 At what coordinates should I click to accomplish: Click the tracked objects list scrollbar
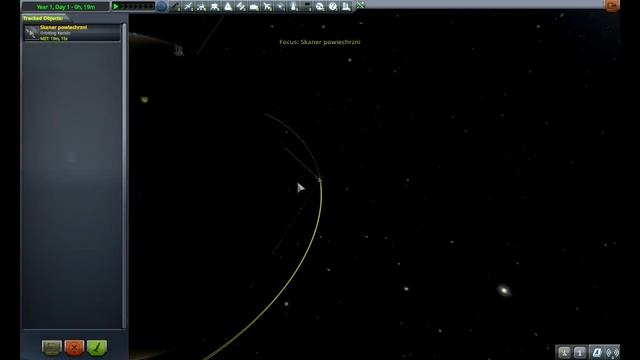click(124, 176)
